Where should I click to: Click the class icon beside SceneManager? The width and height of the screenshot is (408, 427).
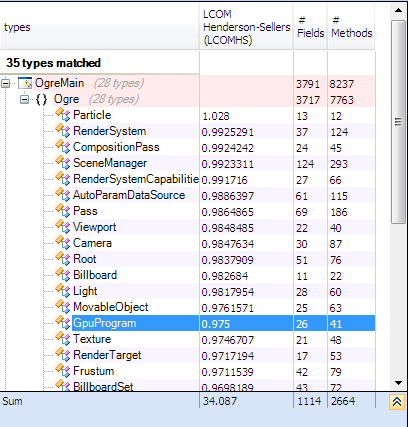[63, 163]
